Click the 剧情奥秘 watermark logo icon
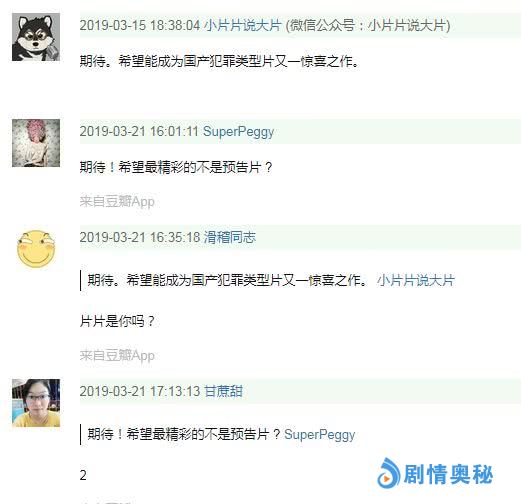Viewport: 521px width, 504px height. 388,473
